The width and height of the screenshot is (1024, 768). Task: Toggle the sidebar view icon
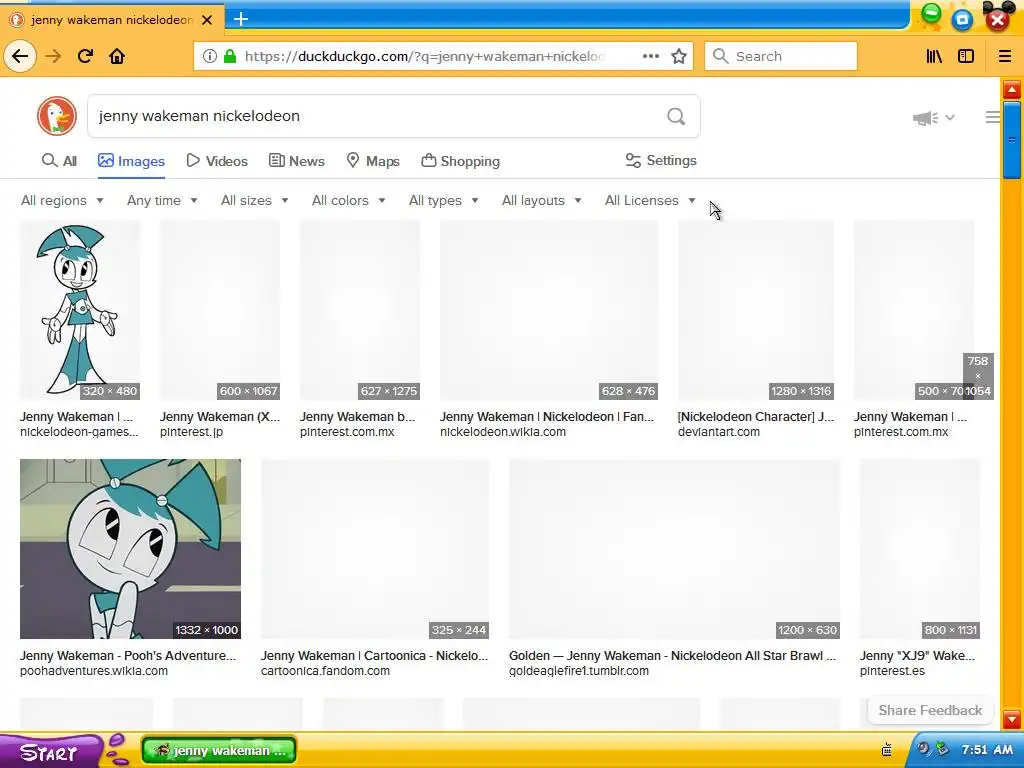click(966, 56)
